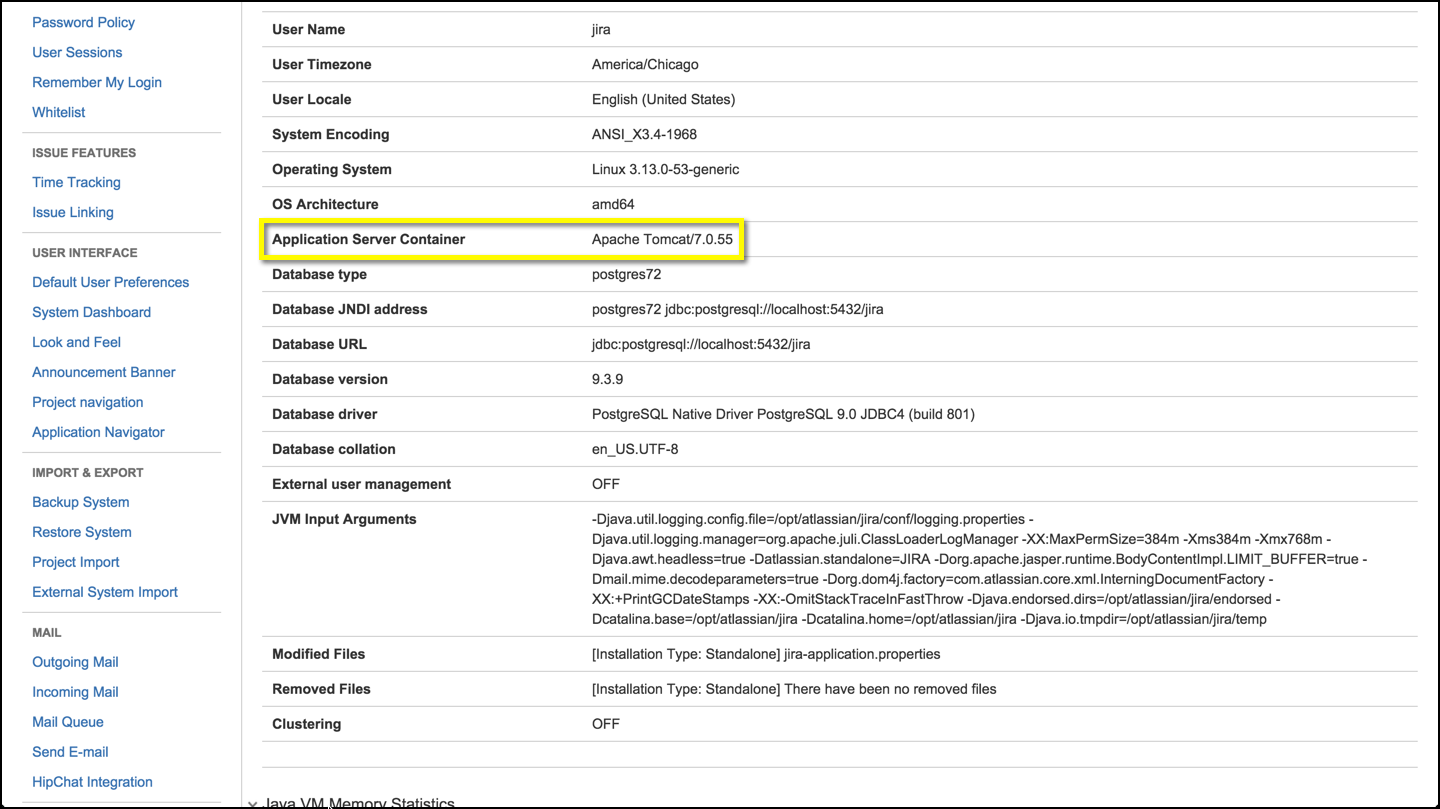Open the Password Policy link
This screenshot has height=809, width=1440.
click(83, 22)
